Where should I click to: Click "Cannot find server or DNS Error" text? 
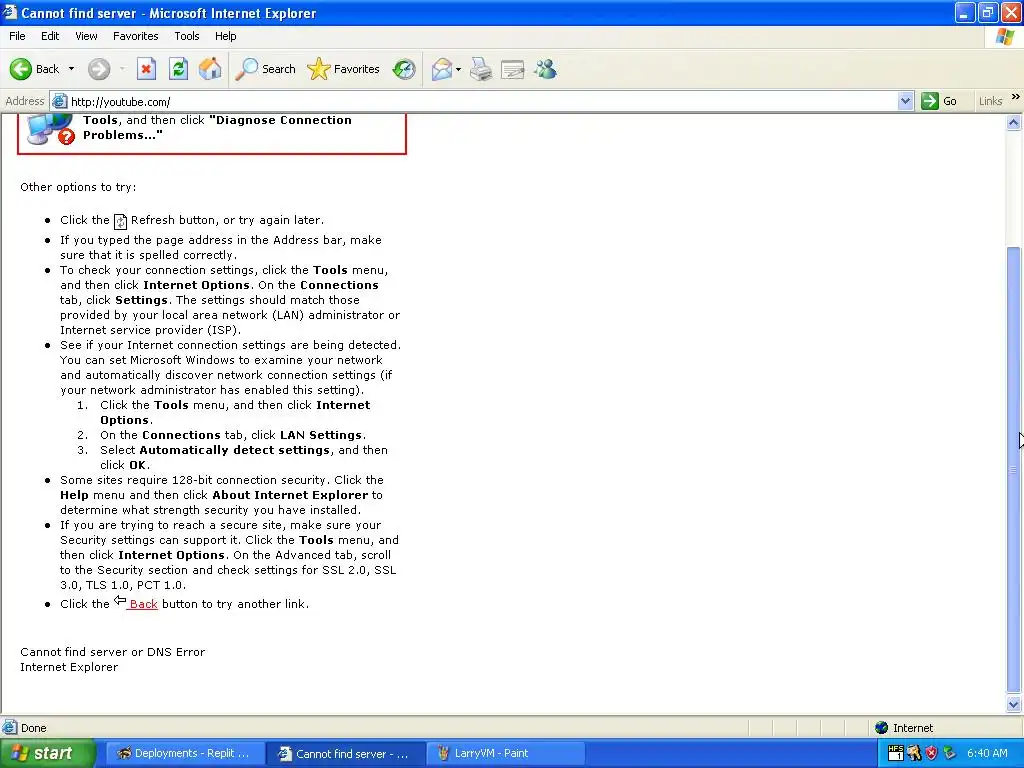[112, 652]
